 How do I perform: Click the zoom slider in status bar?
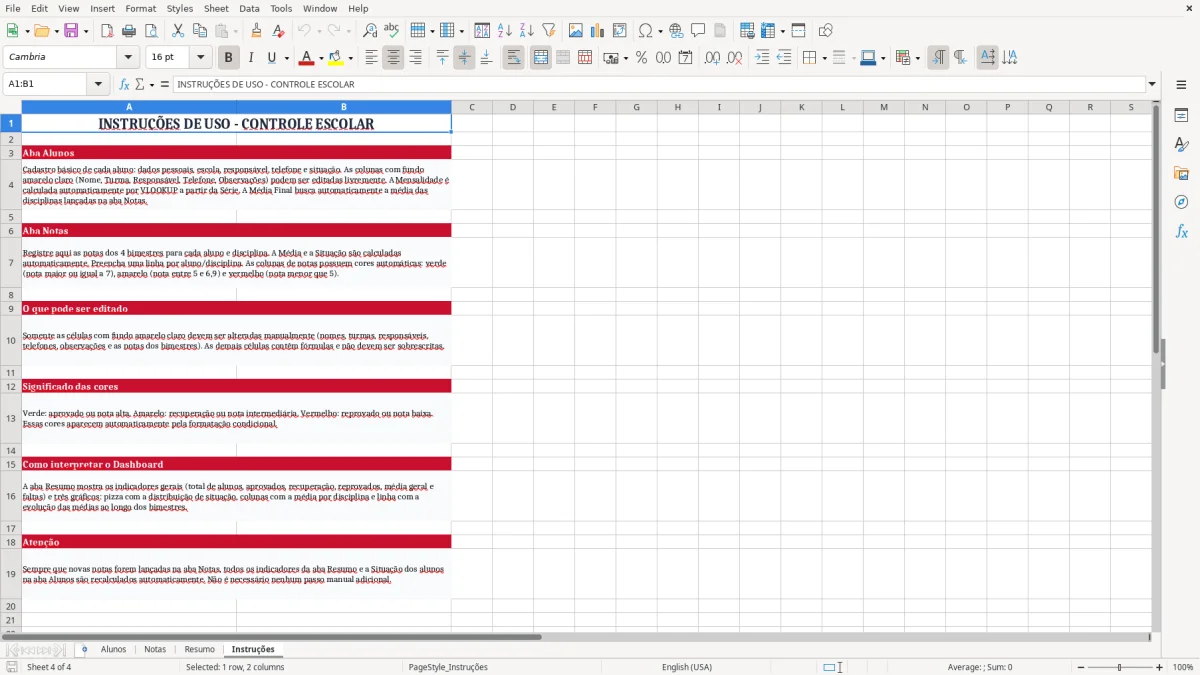point(1120,667)
